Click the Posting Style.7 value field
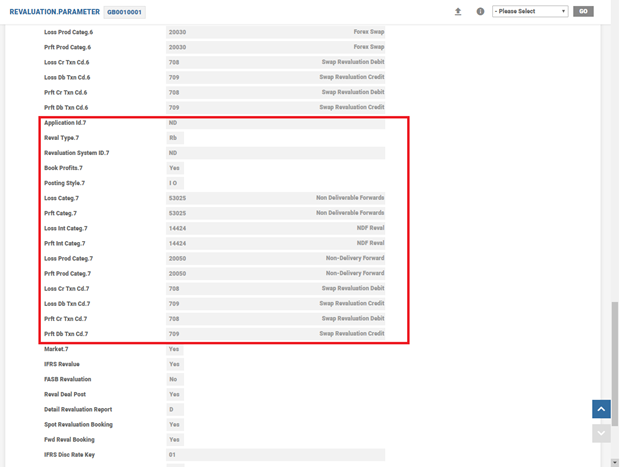 [x=174, y=183]
